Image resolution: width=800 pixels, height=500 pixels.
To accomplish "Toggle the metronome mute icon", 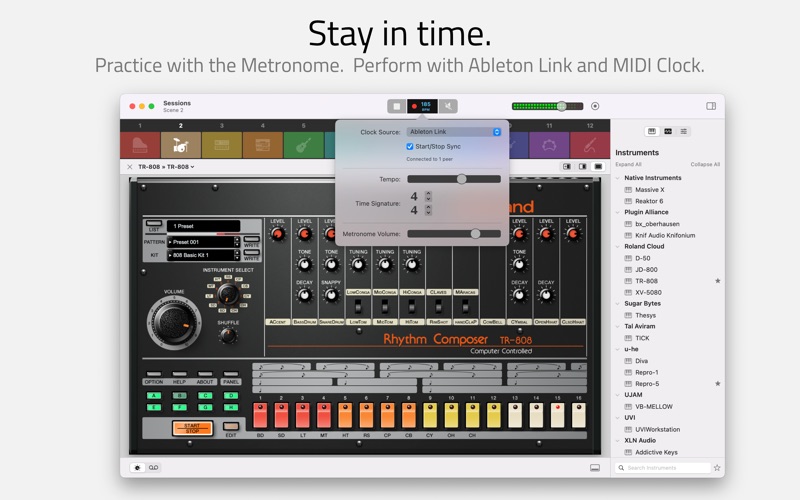I will pyautogui.click(x=448, y=106).
